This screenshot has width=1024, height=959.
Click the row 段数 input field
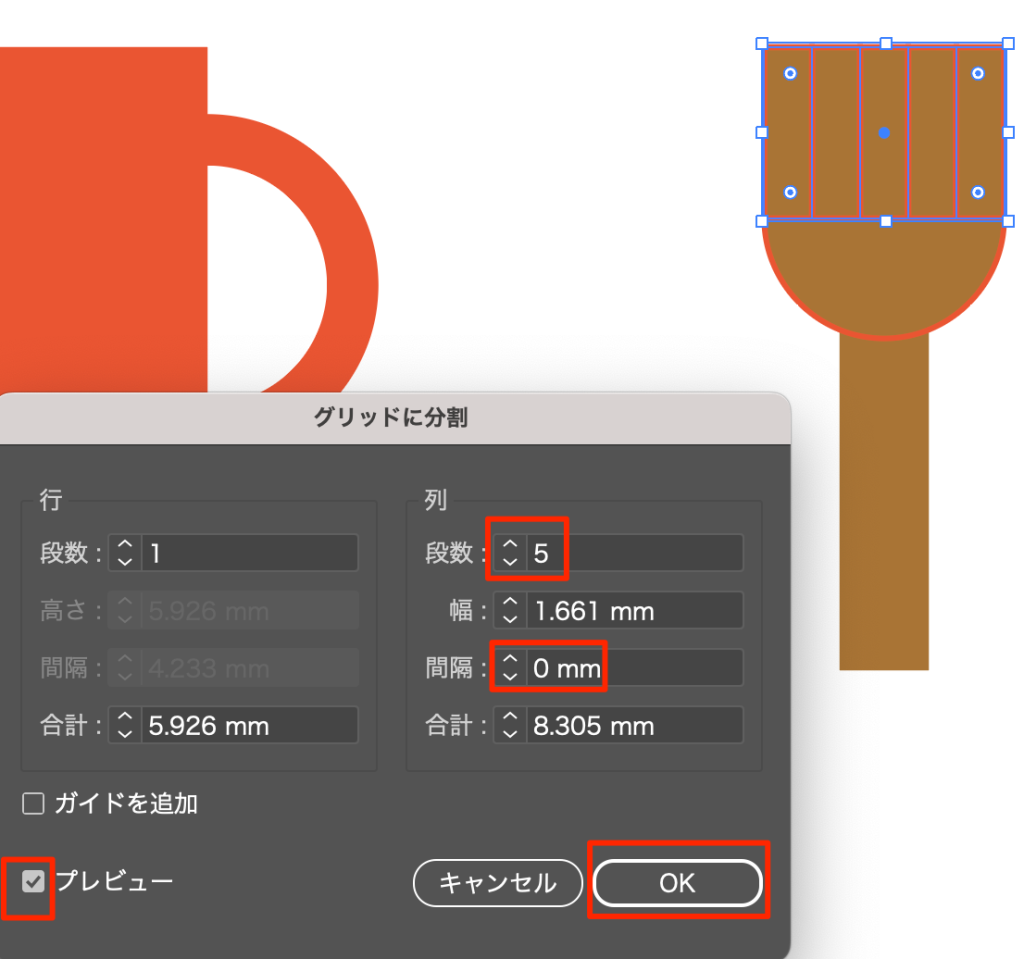coord(250,553)
